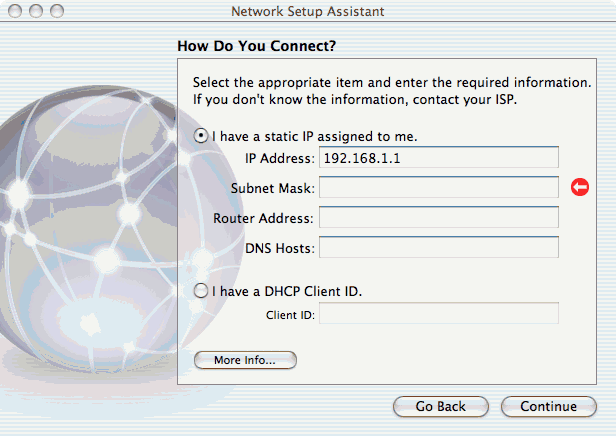Focus the IP Address field containing 192.168.1.1

(x=439, y=158)
